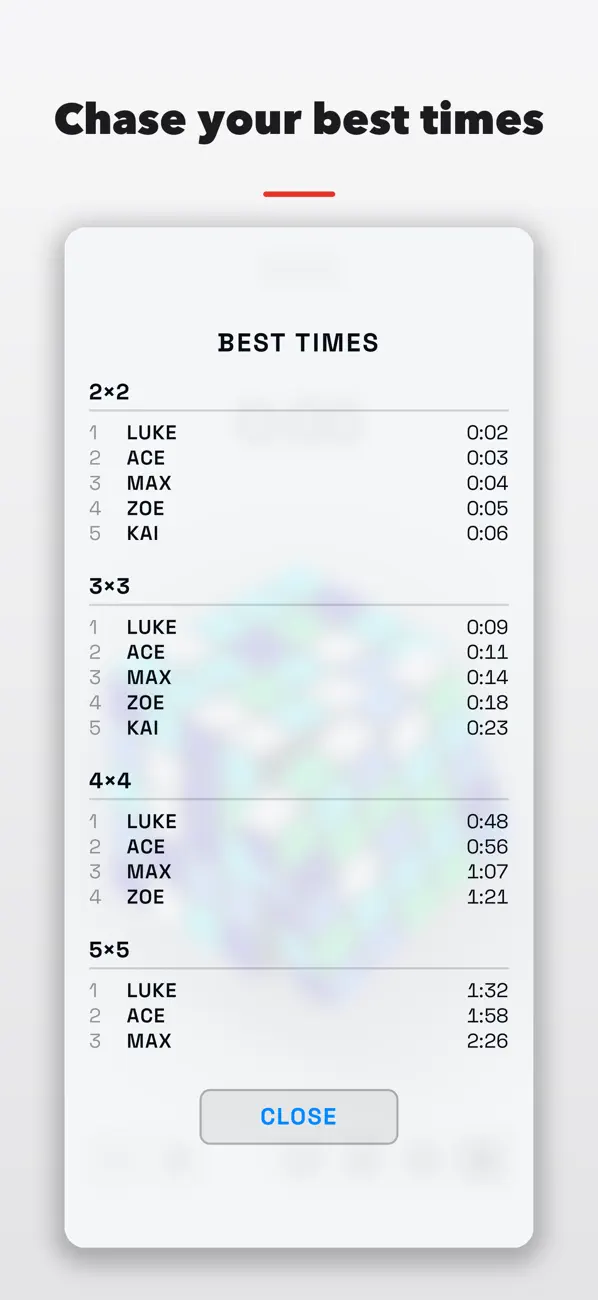This screenshot has width=598, height=1300.
Task: Tap LUKE's 0:48 record in 4×4
Action: [299, 821]
